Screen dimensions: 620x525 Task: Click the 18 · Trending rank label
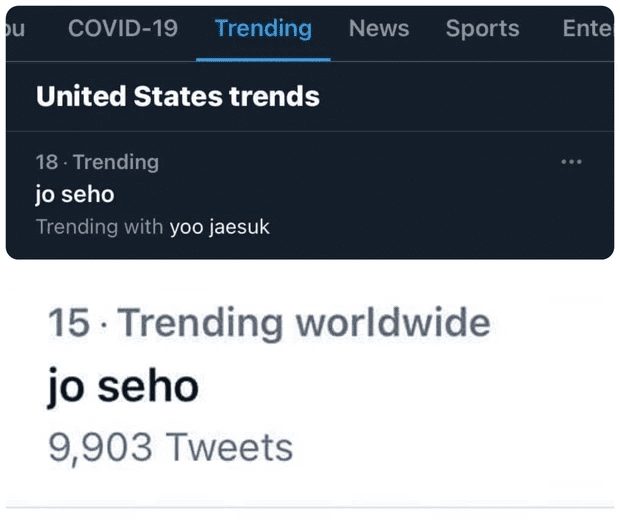point(97,162)
